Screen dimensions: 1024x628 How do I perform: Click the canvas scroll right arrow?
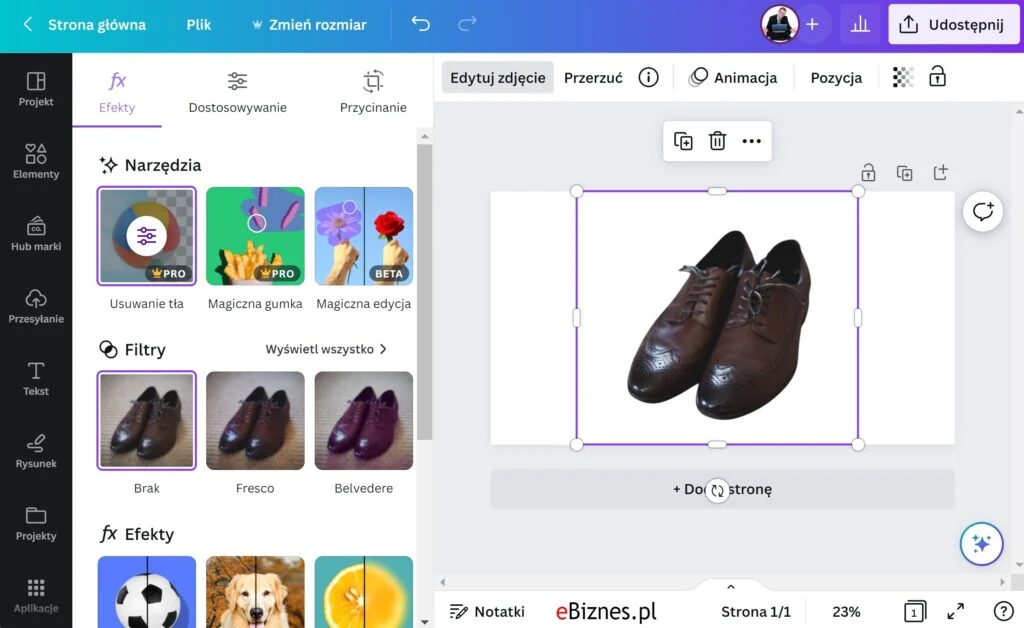click(x=1002, y=581)
